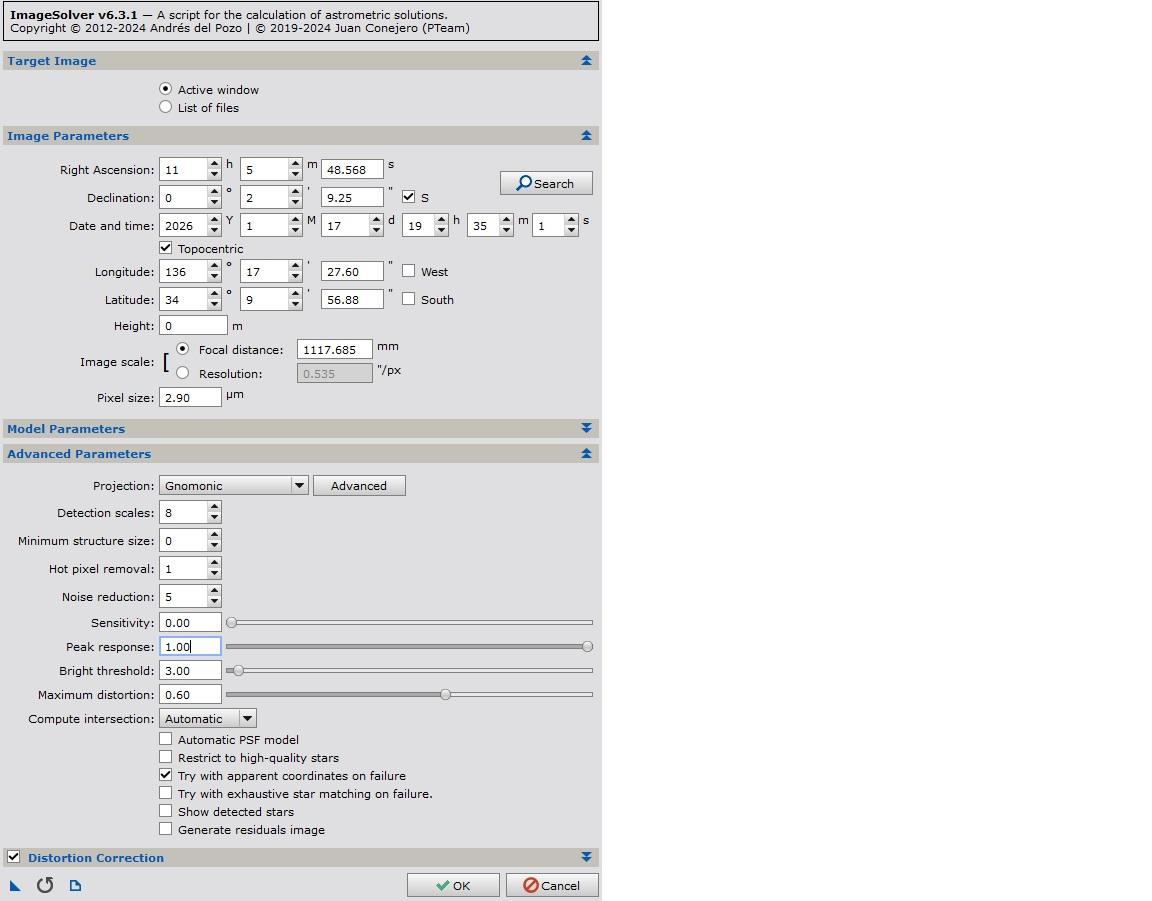This screenshot has width=1152, height=901.
Task: Open Advanced projection settings button
Action: (359, 485)
